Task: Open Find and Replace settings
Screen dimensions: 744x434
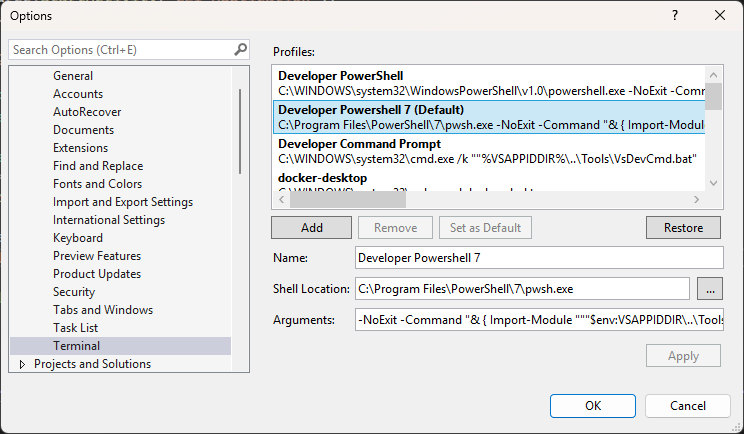Action: point(98,166)
